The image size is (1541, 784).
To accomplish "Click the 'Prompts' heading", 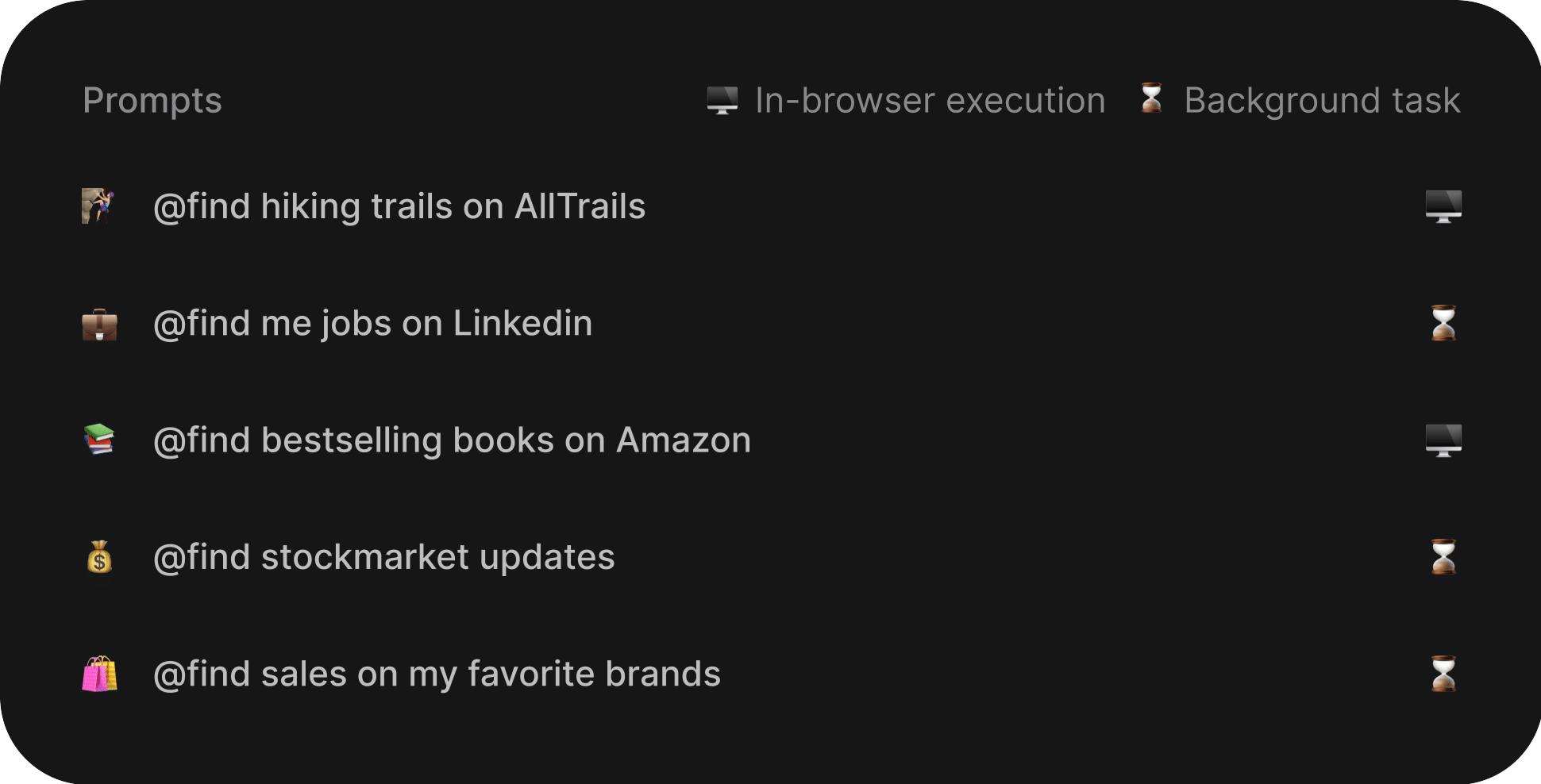I will [x=152, y=101].
